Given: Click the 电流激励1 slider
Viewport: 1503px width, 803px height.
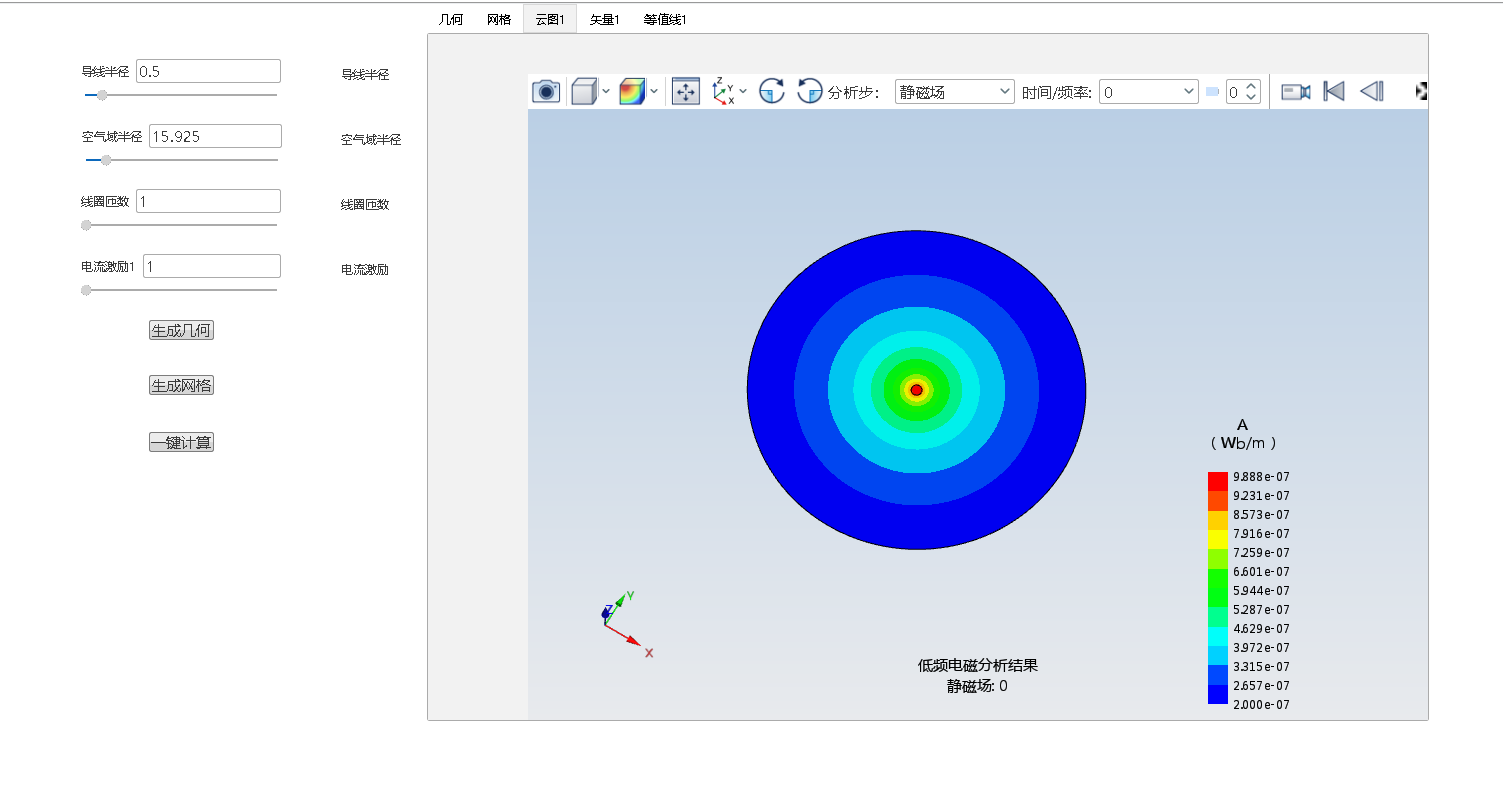Looking at the screenshot, I should [179, 290].
